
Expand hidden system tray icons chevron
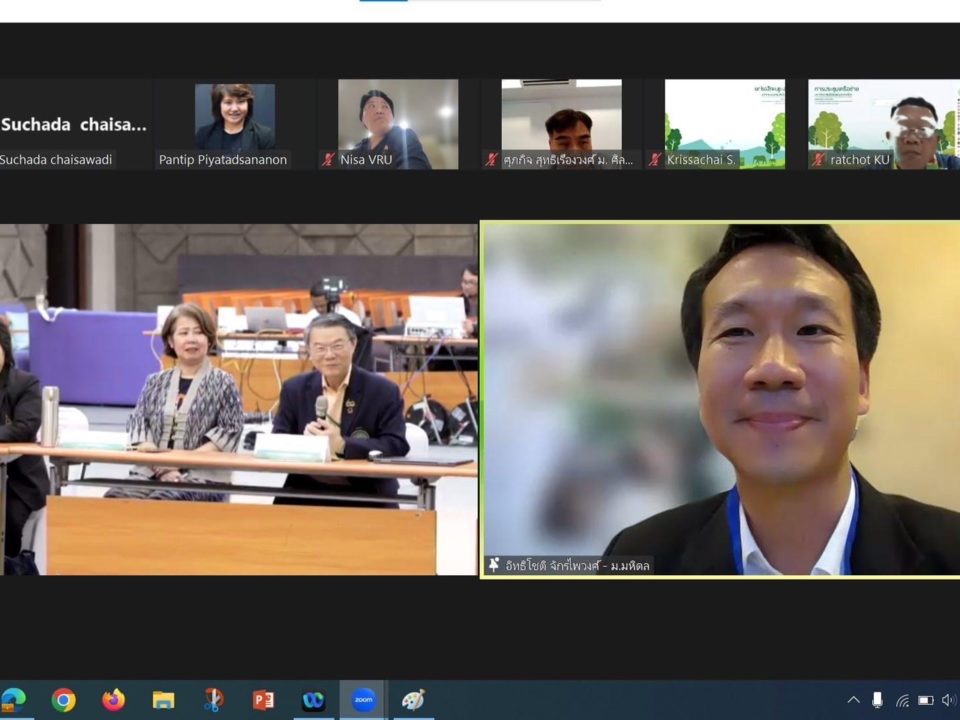tap(853, 700)
